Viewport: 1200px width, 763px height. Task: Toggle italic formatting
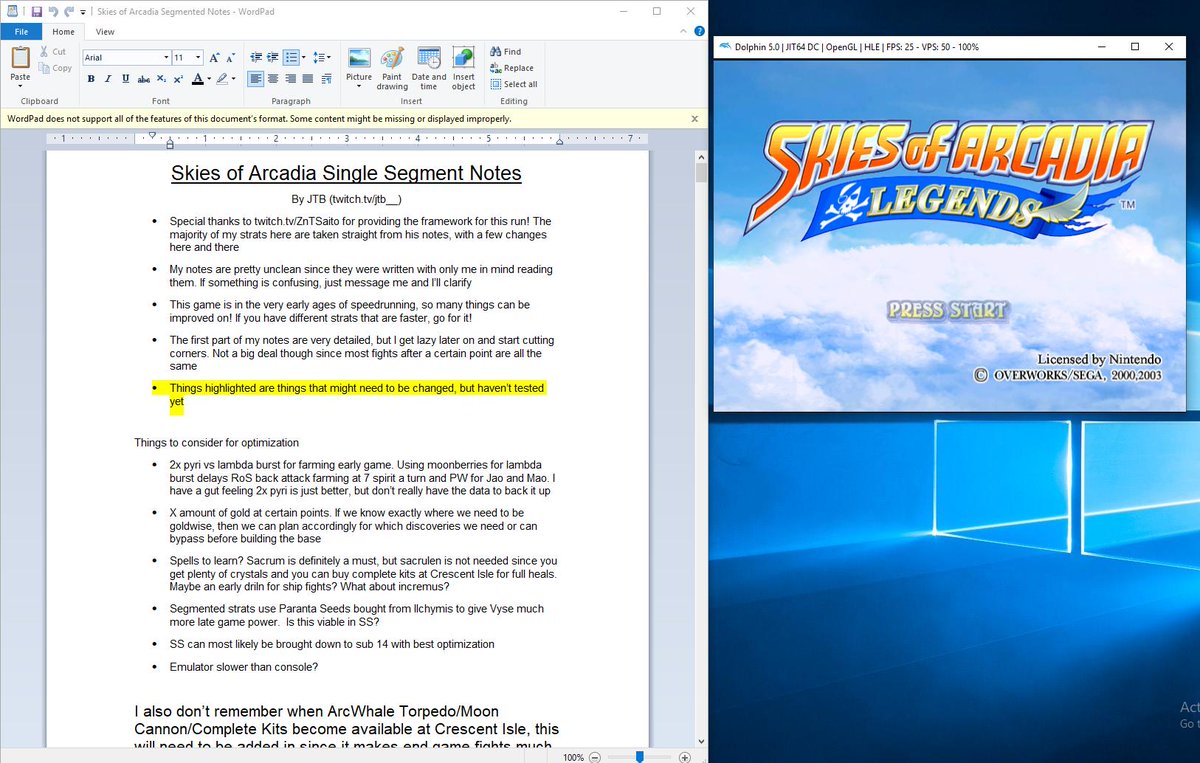click(x=108, y=79)
